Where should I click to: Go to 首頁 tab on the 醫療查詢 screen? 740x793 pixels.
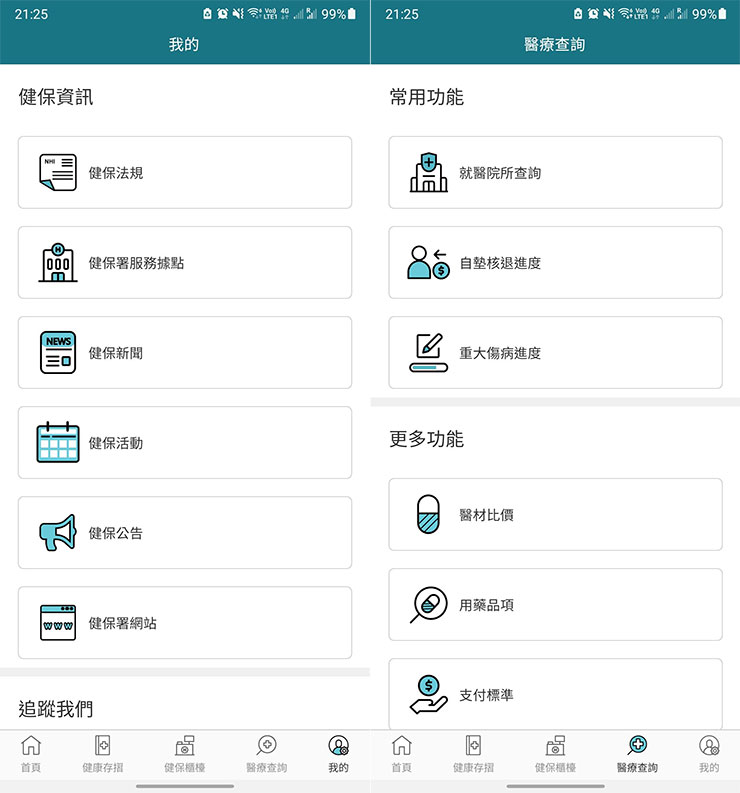pos(401,754)
